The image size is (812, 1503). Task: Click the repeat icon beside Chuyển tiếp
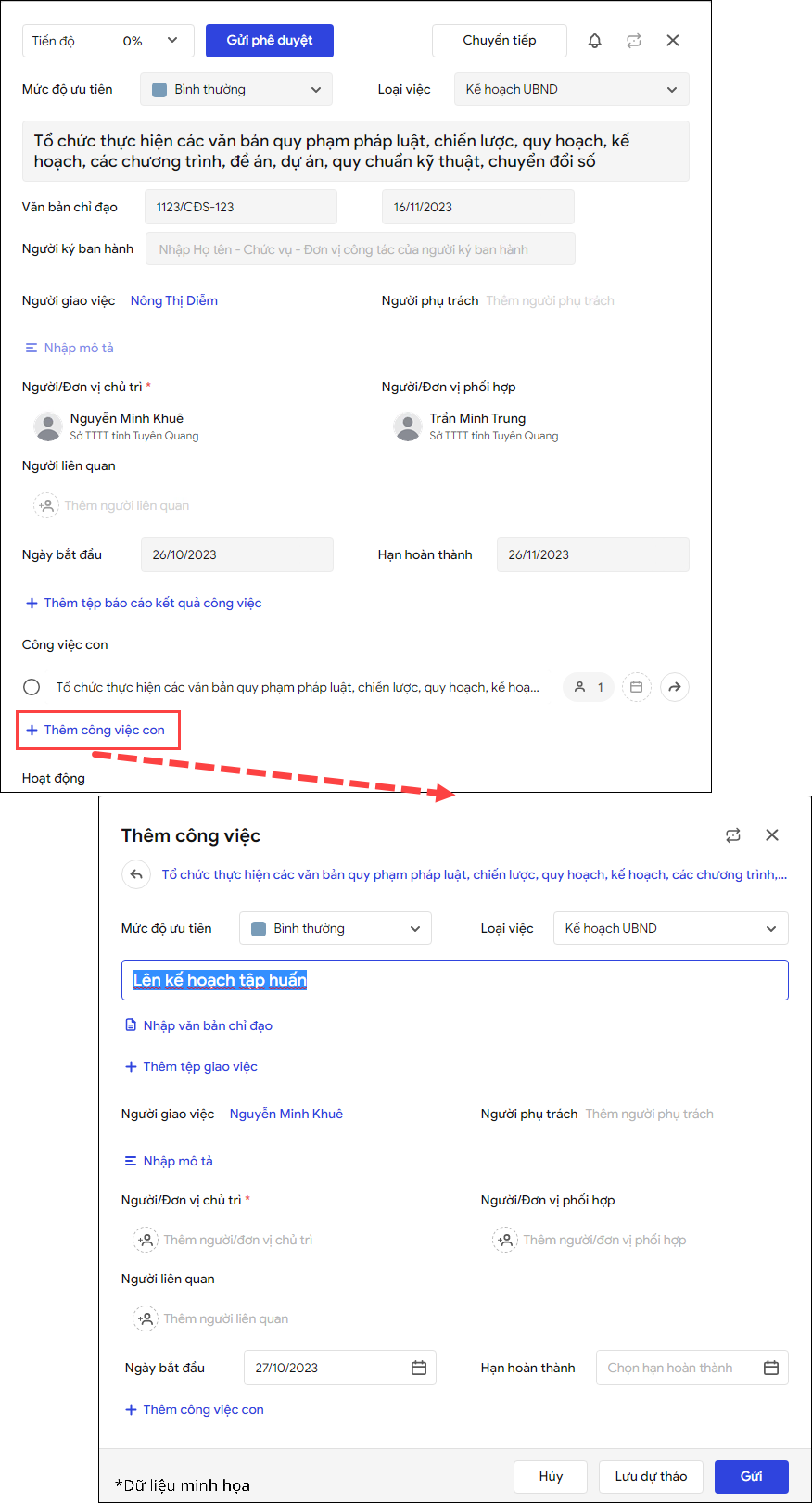(634, 41)
